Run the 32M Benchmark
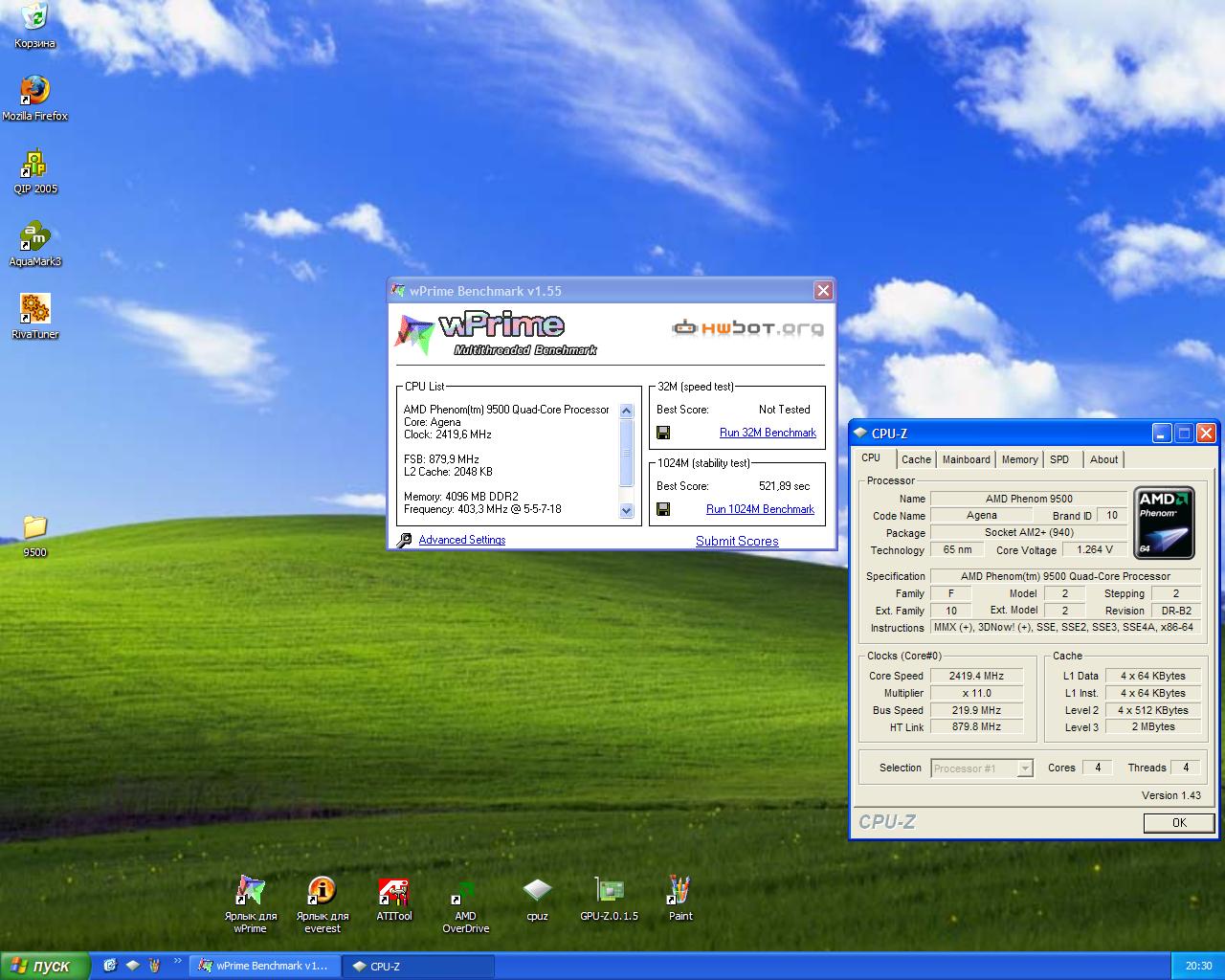The height and width of the screenshot is (980, 1225). [768, 433]
